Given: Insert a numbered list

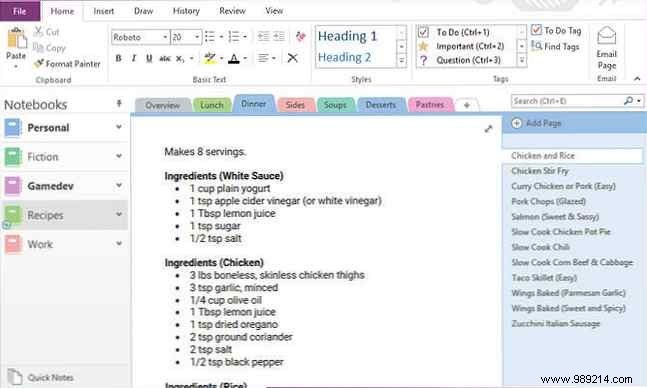Looking at the screenshot, I should (x=234, y=37).
